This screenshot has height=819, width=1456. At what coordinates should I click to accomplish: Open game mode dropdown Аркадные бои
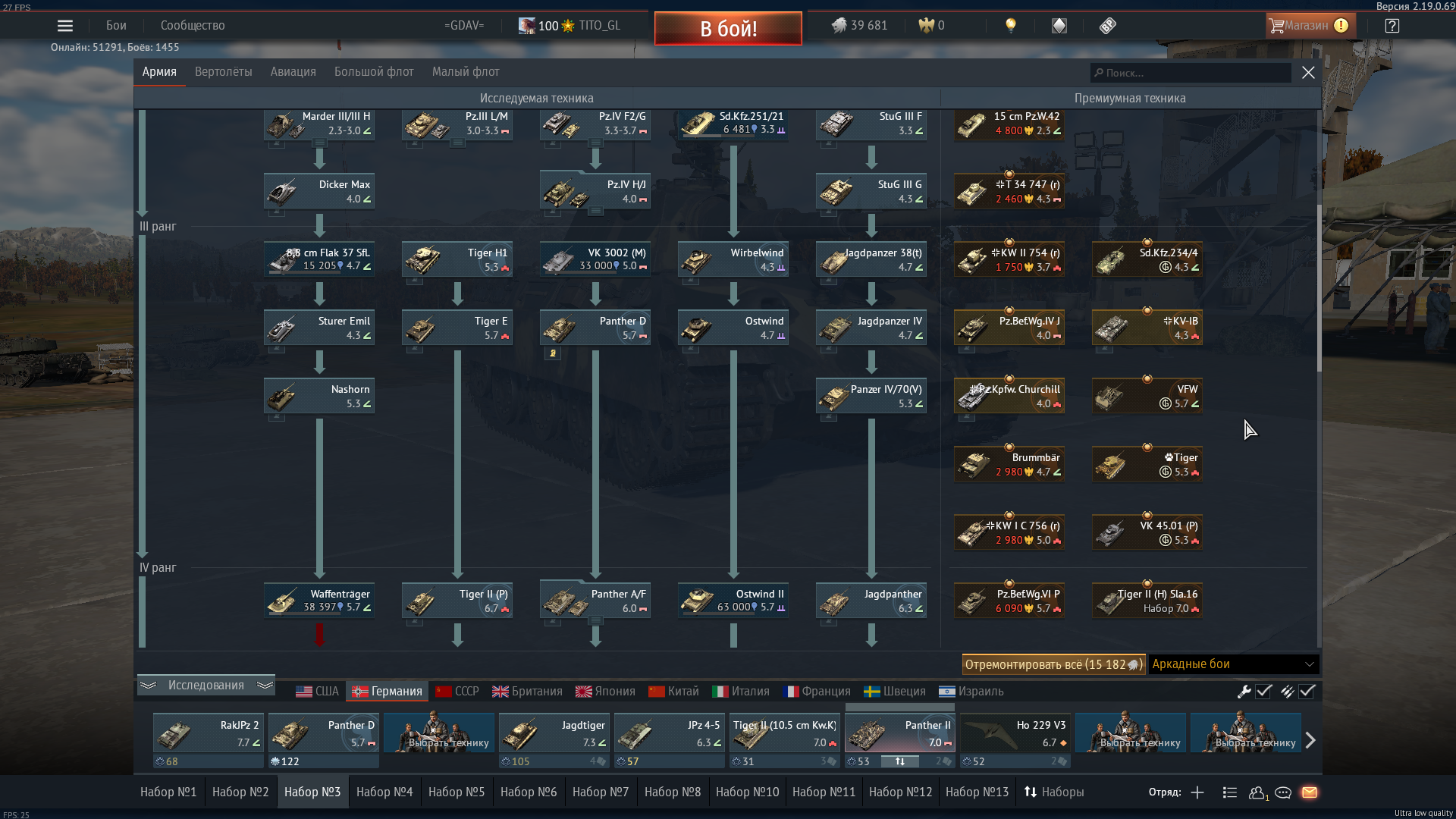point(1234,664)
